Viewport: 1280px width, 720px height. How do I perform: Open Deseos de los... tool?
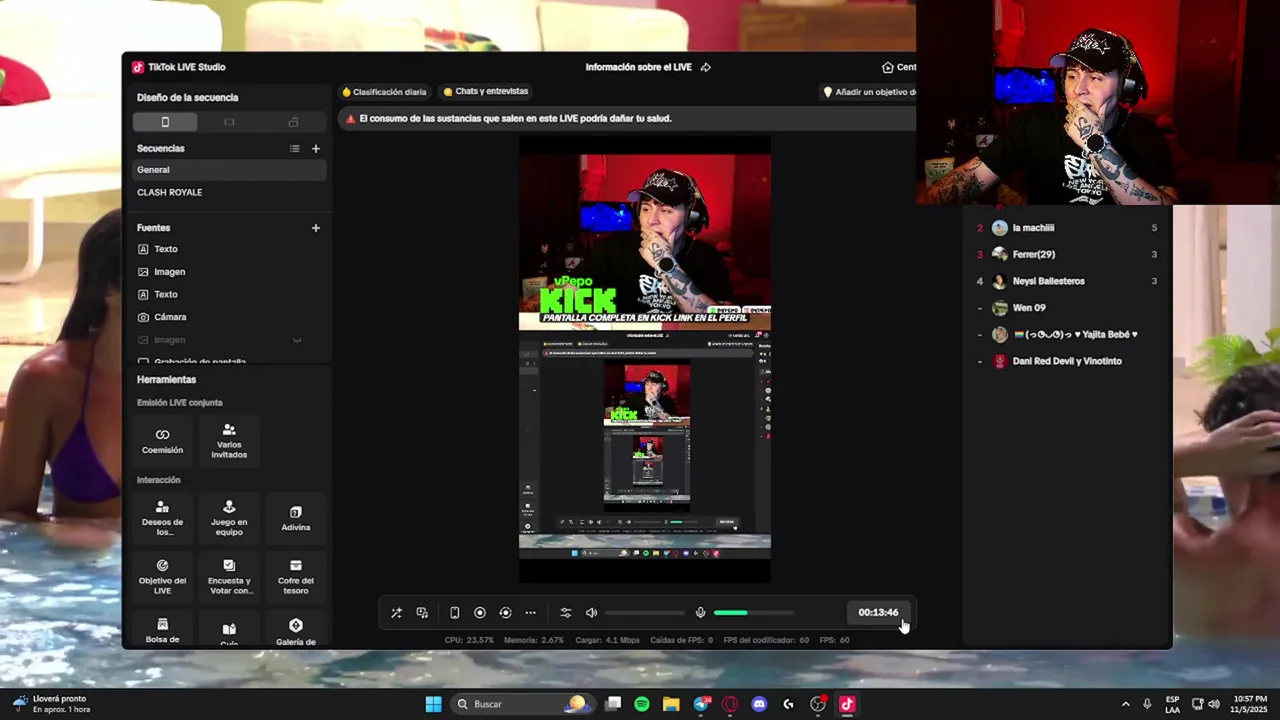162,518
